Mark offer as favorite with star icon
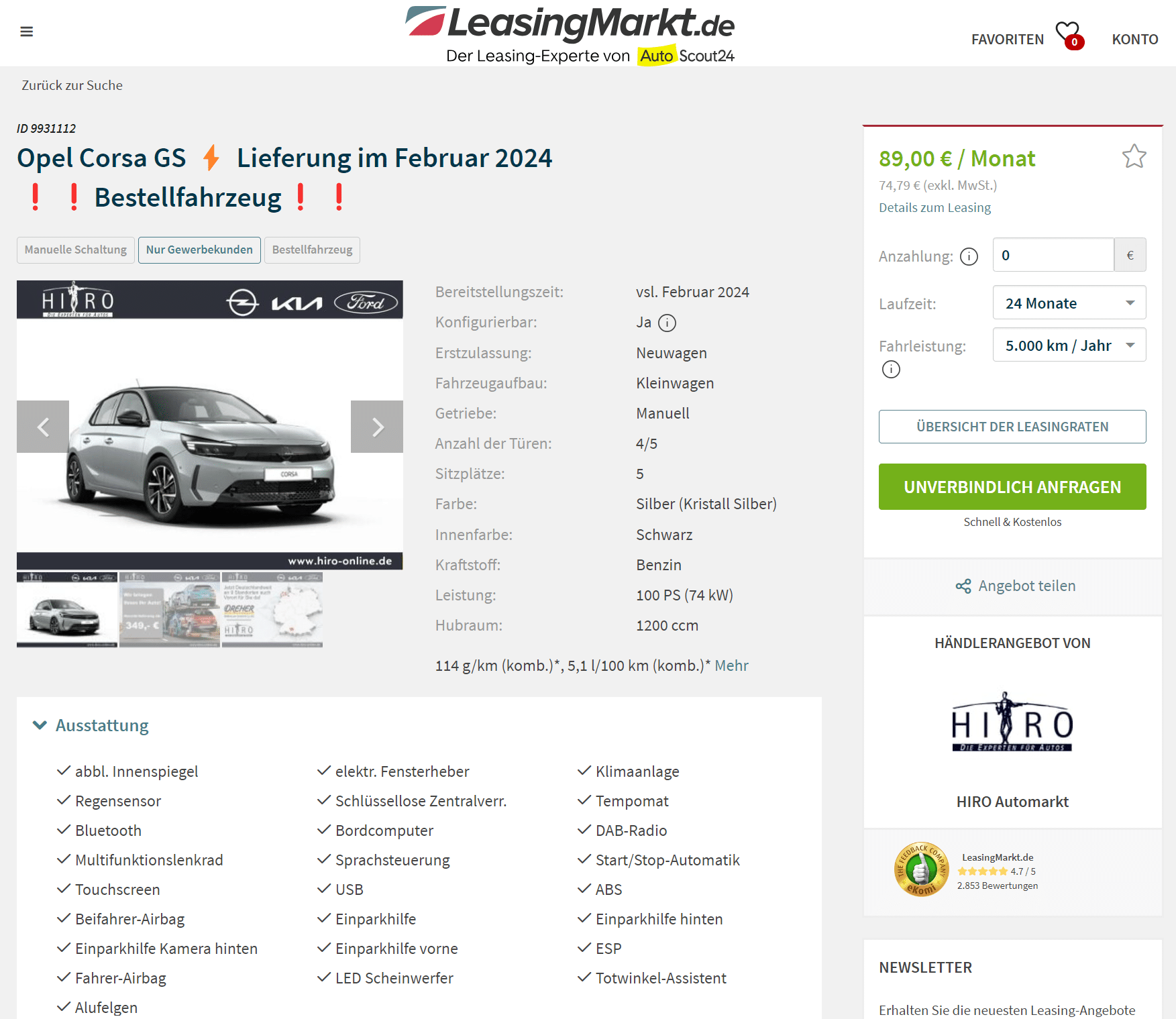 [1134, 156]
